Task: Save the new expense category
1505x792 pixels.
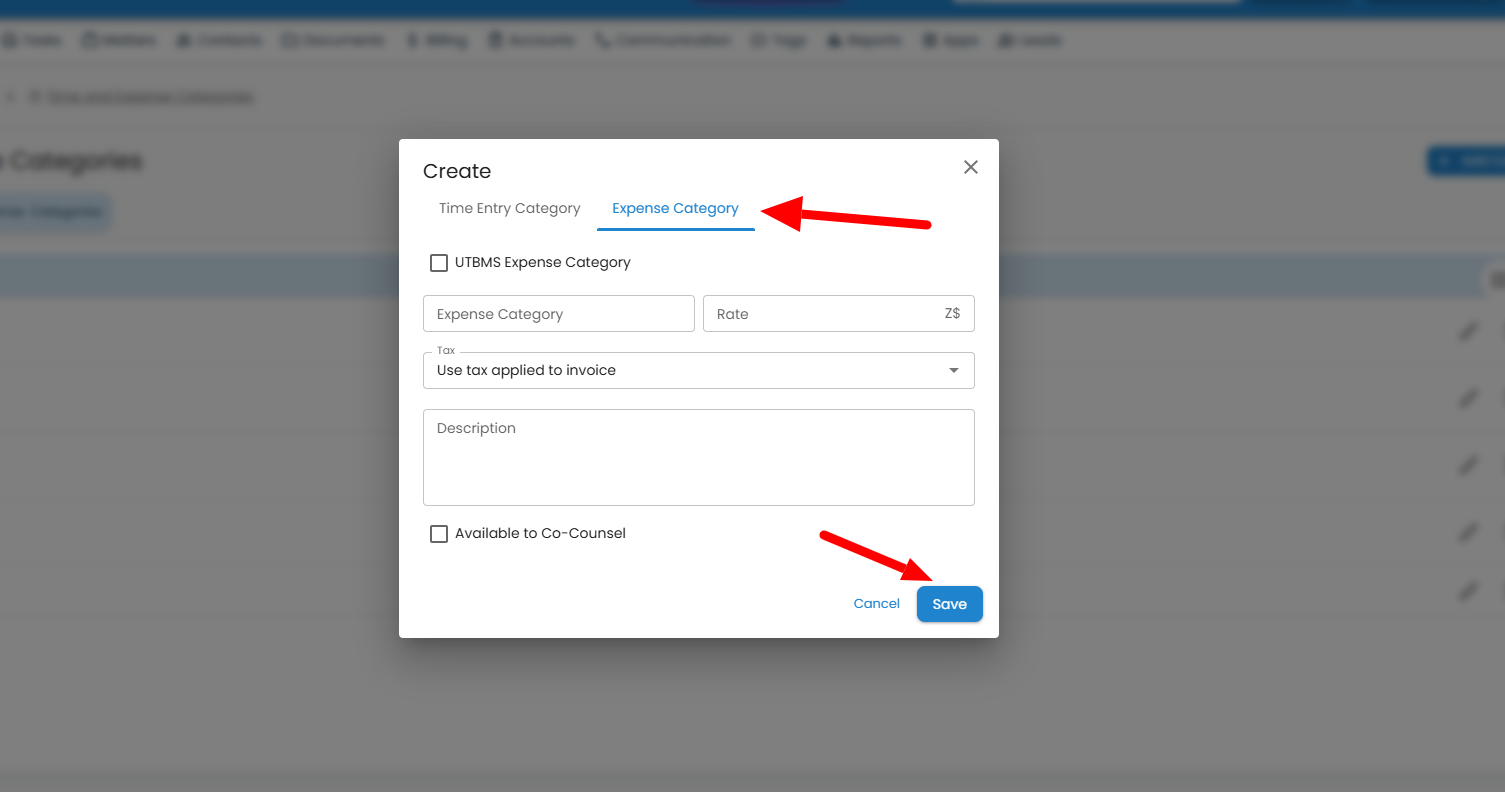Action: pyautogui.click(x=949, y=604)
